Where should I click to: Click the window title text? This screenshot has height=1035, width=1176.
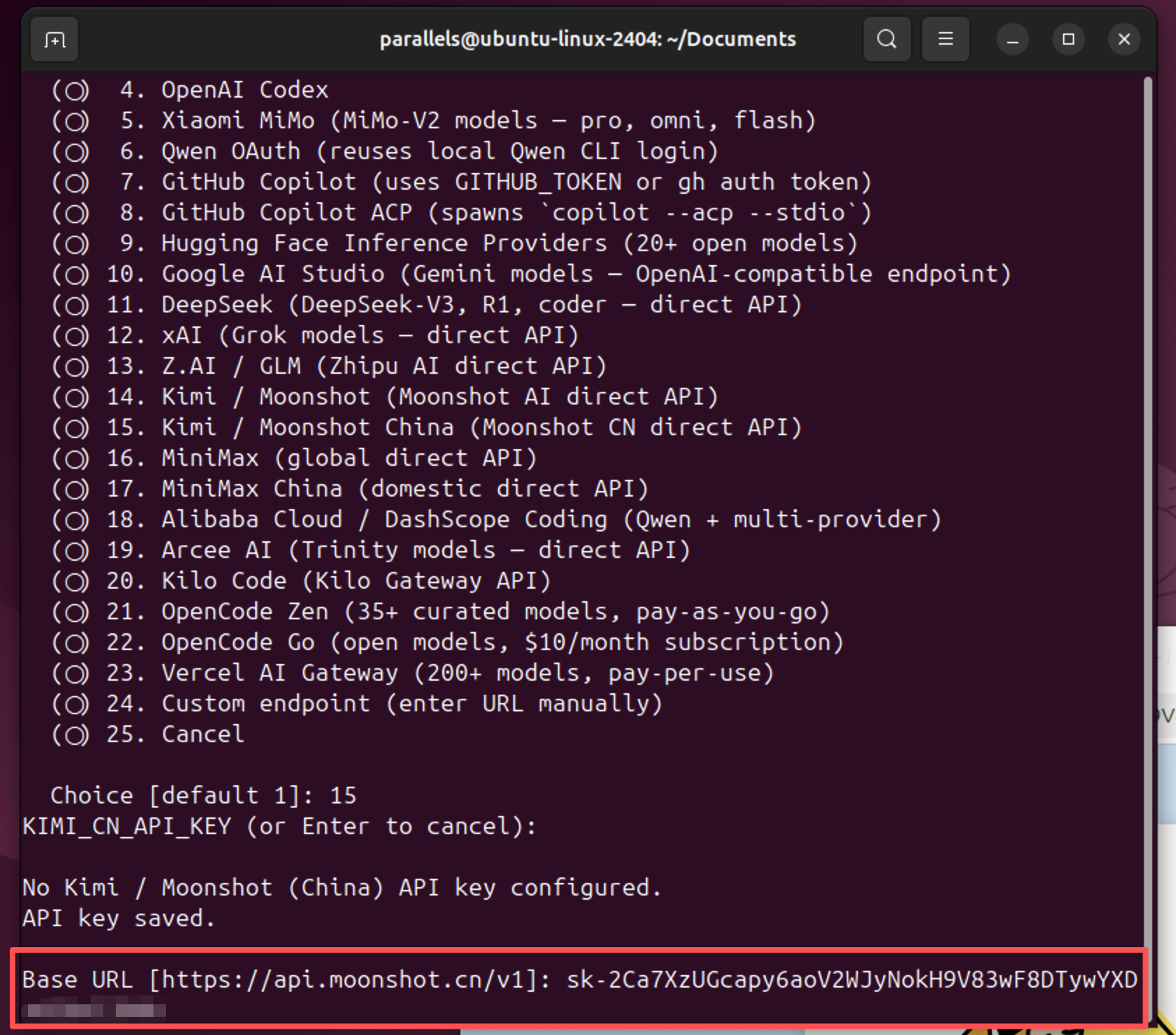coord(587,39)
